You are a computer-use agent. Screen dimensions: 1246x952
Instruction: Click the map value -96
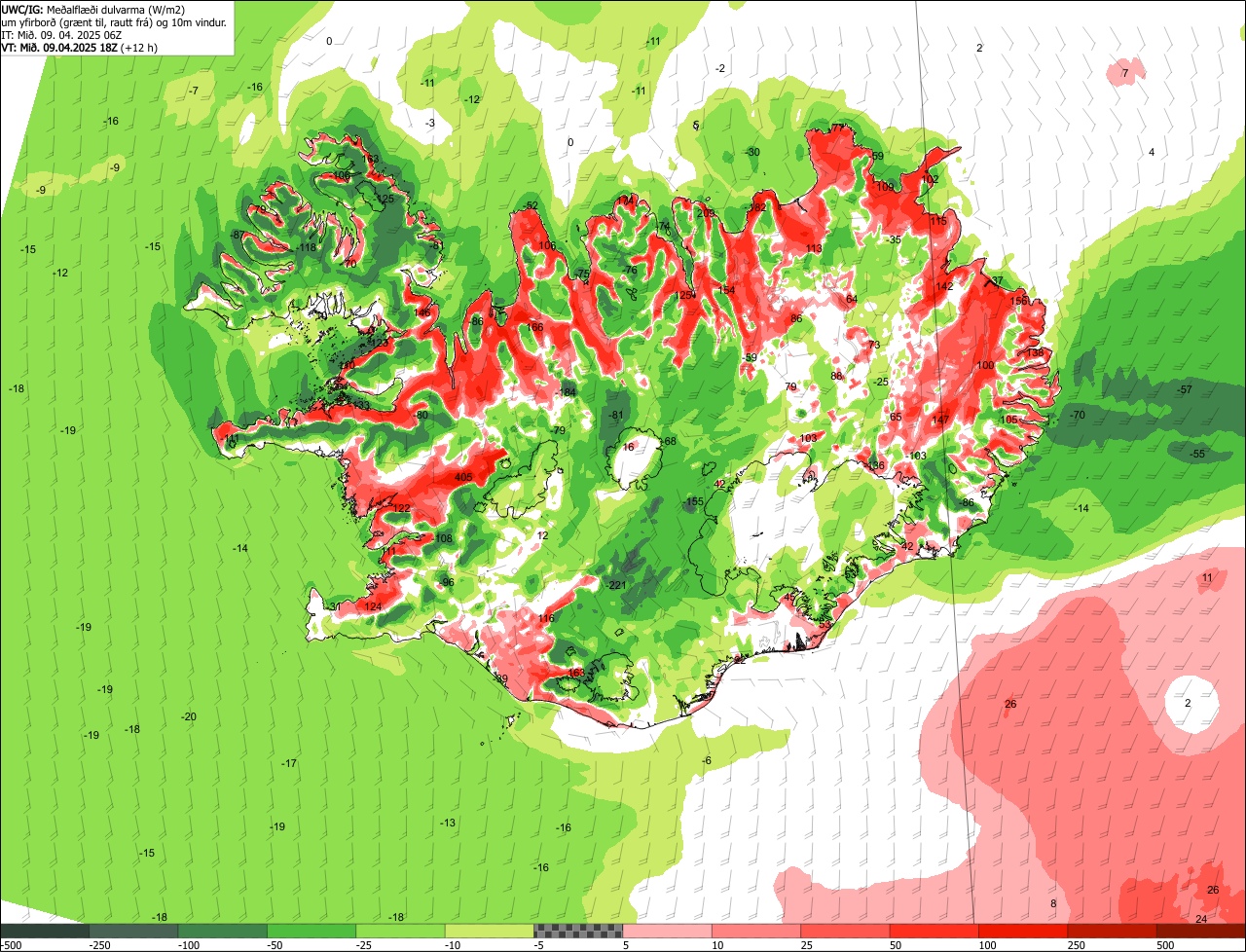[x=446, y=582]
